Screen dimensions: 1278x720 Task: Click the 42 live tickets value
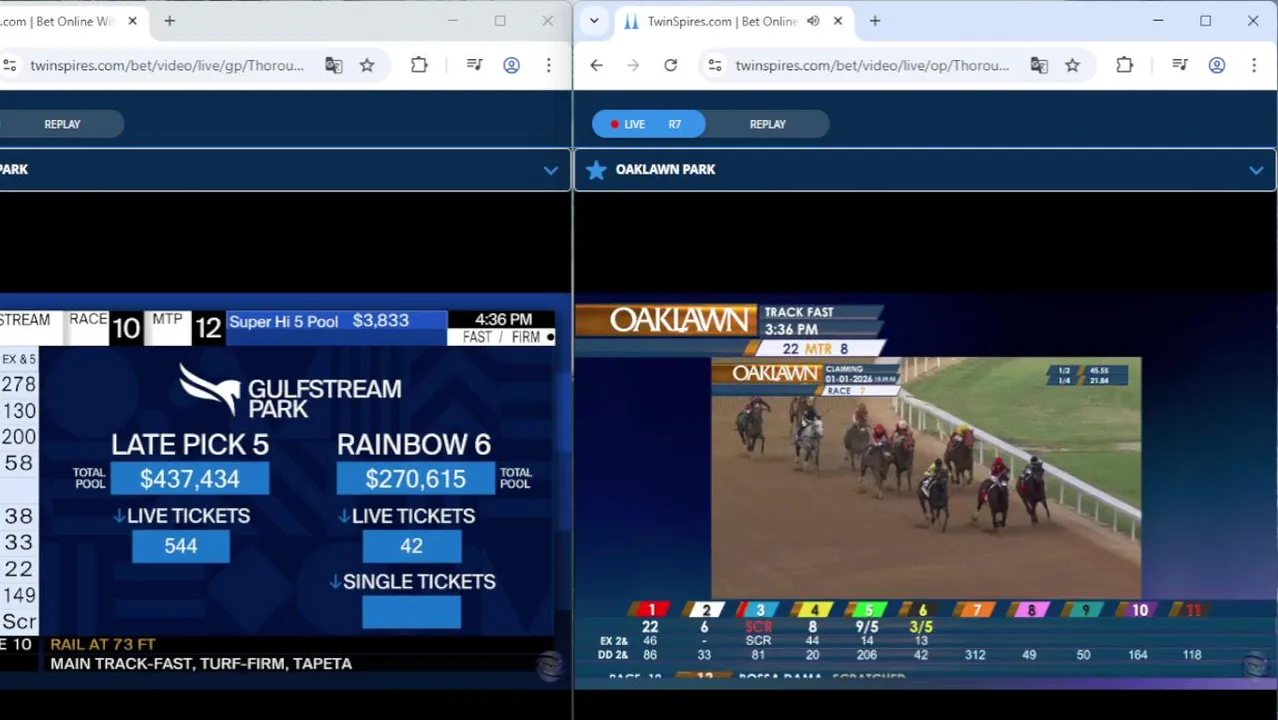pyautogui.click(x=411, y=546)
